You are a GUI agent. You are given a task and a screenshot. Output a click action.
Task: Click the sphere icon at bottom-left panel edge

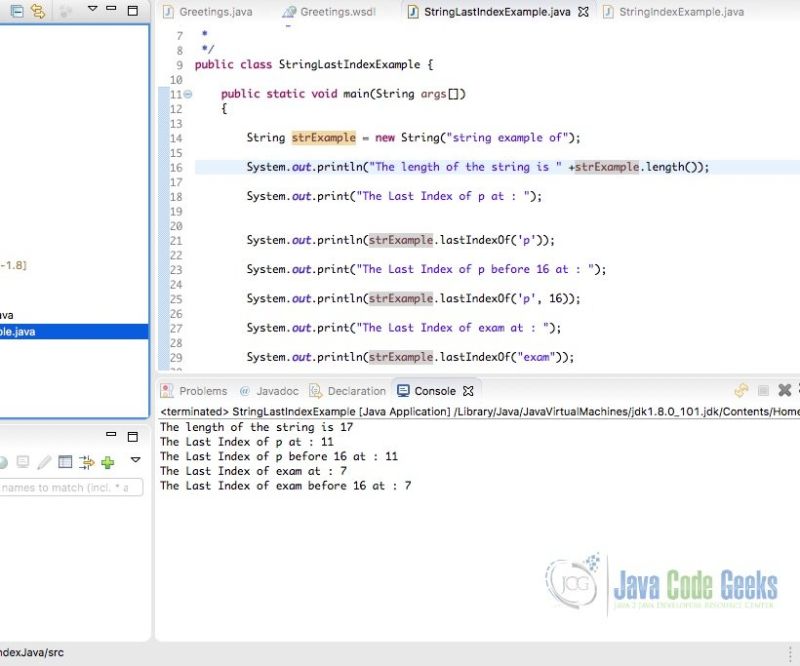point(3,462)
